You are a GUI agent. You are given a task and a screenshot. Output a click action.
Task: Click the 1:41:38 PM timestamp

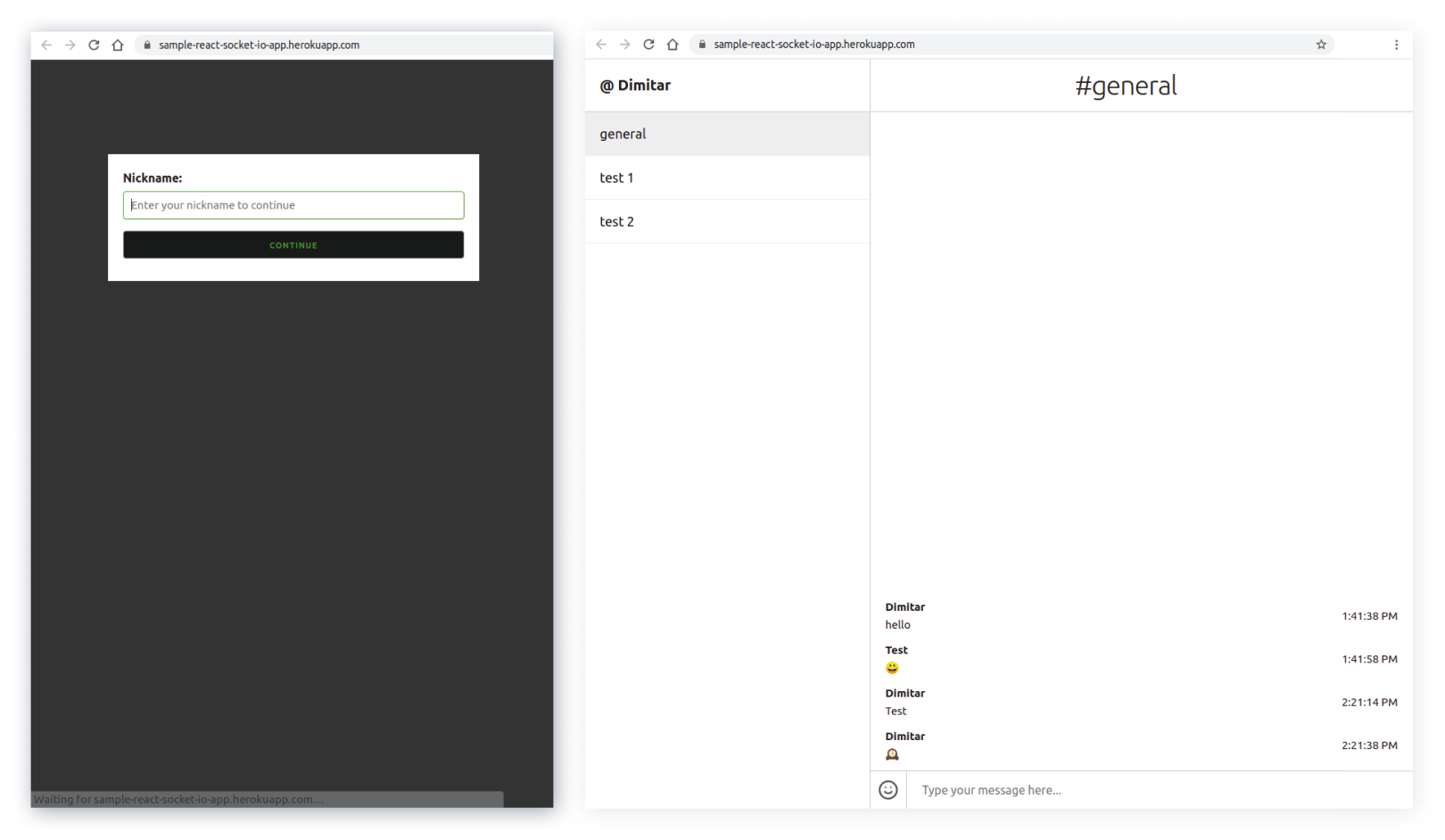click(x=1369, y=616)
